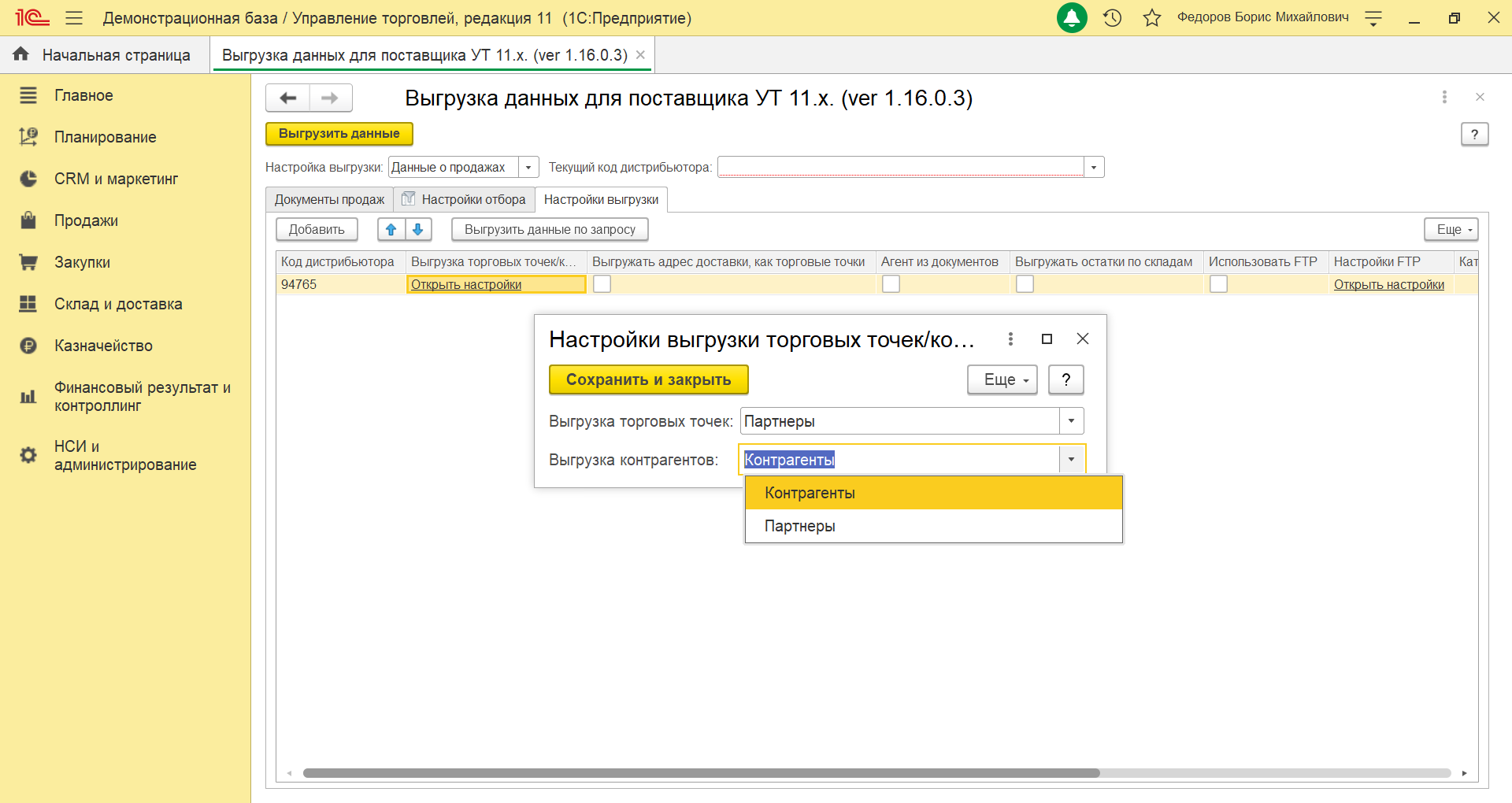Move row down with blue arrow

pos(418,229)
